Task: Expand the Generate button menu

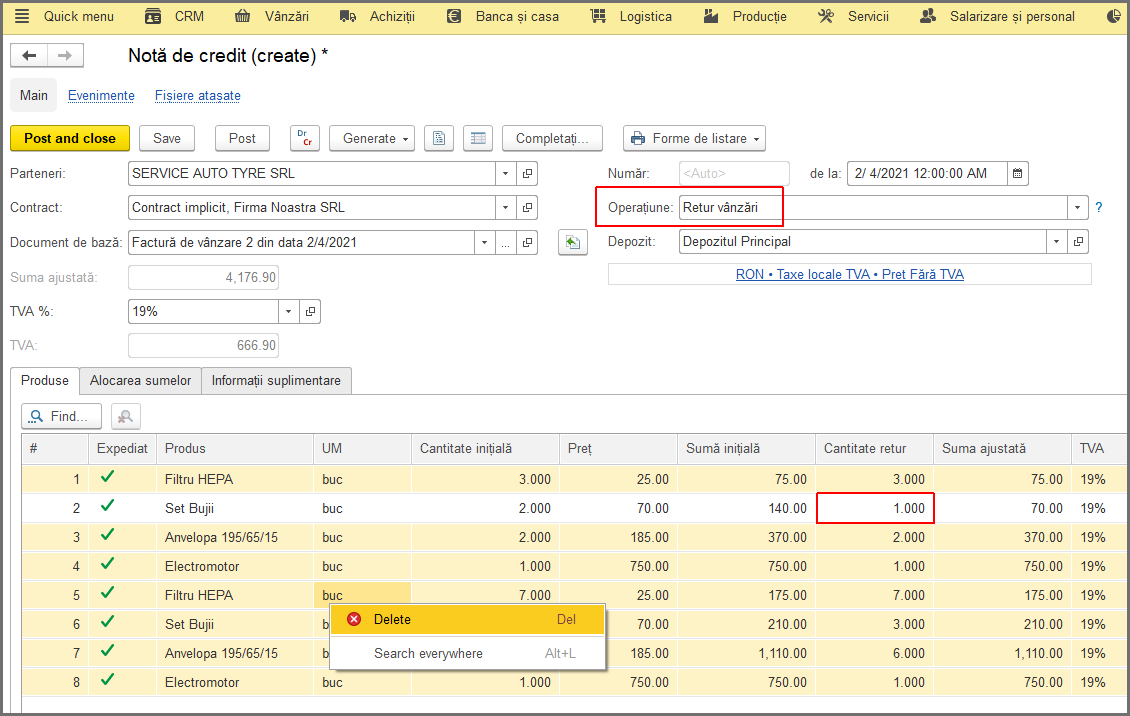Action: [x=372, y=138]
